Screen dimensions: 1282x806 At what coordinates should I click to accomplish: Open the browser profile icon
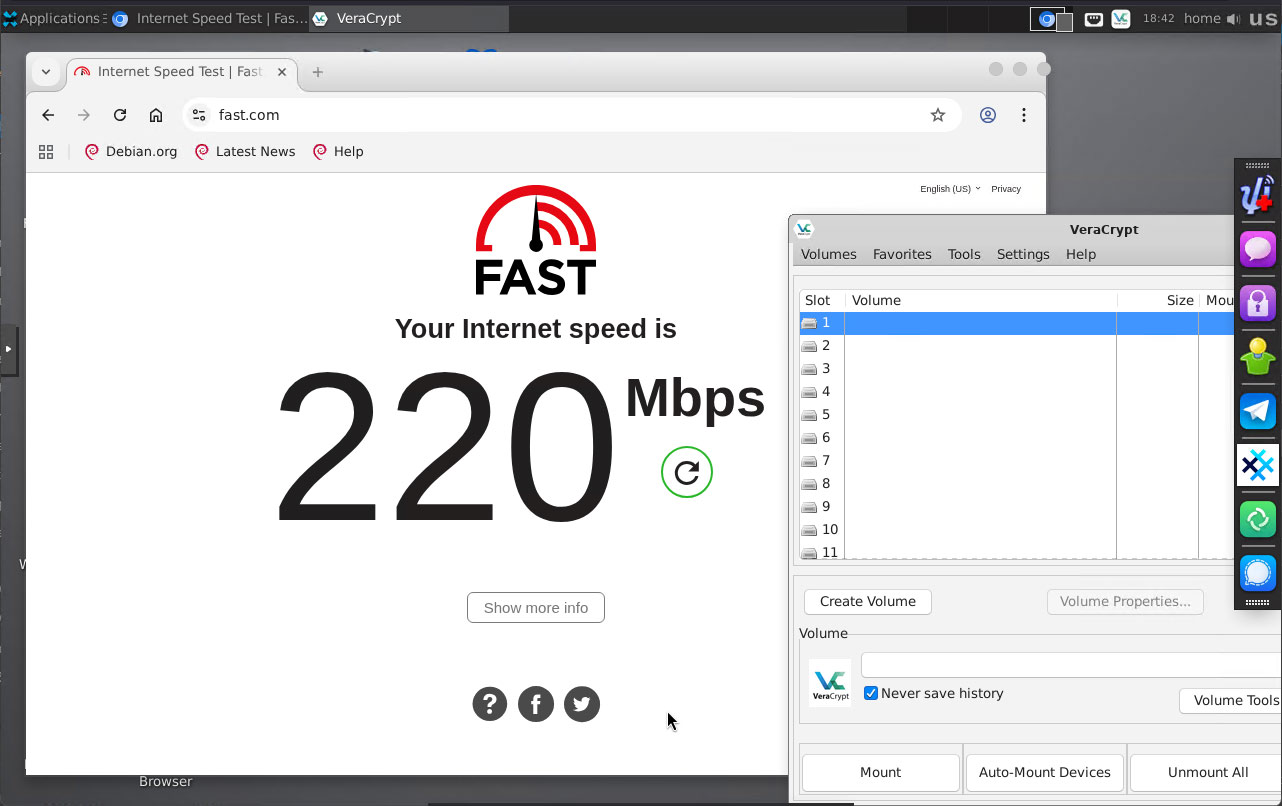[988, 115]
